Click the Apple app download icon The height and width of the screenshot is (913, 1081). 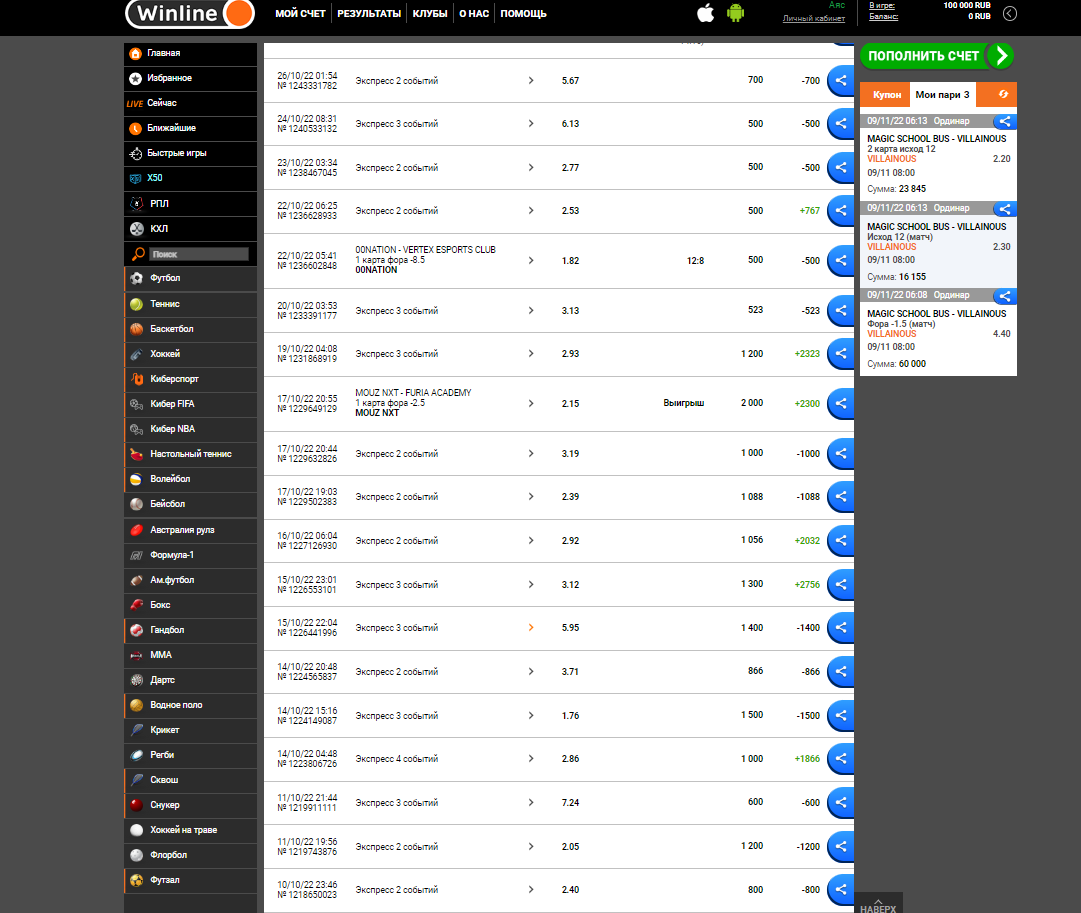[x=705, y=13]
